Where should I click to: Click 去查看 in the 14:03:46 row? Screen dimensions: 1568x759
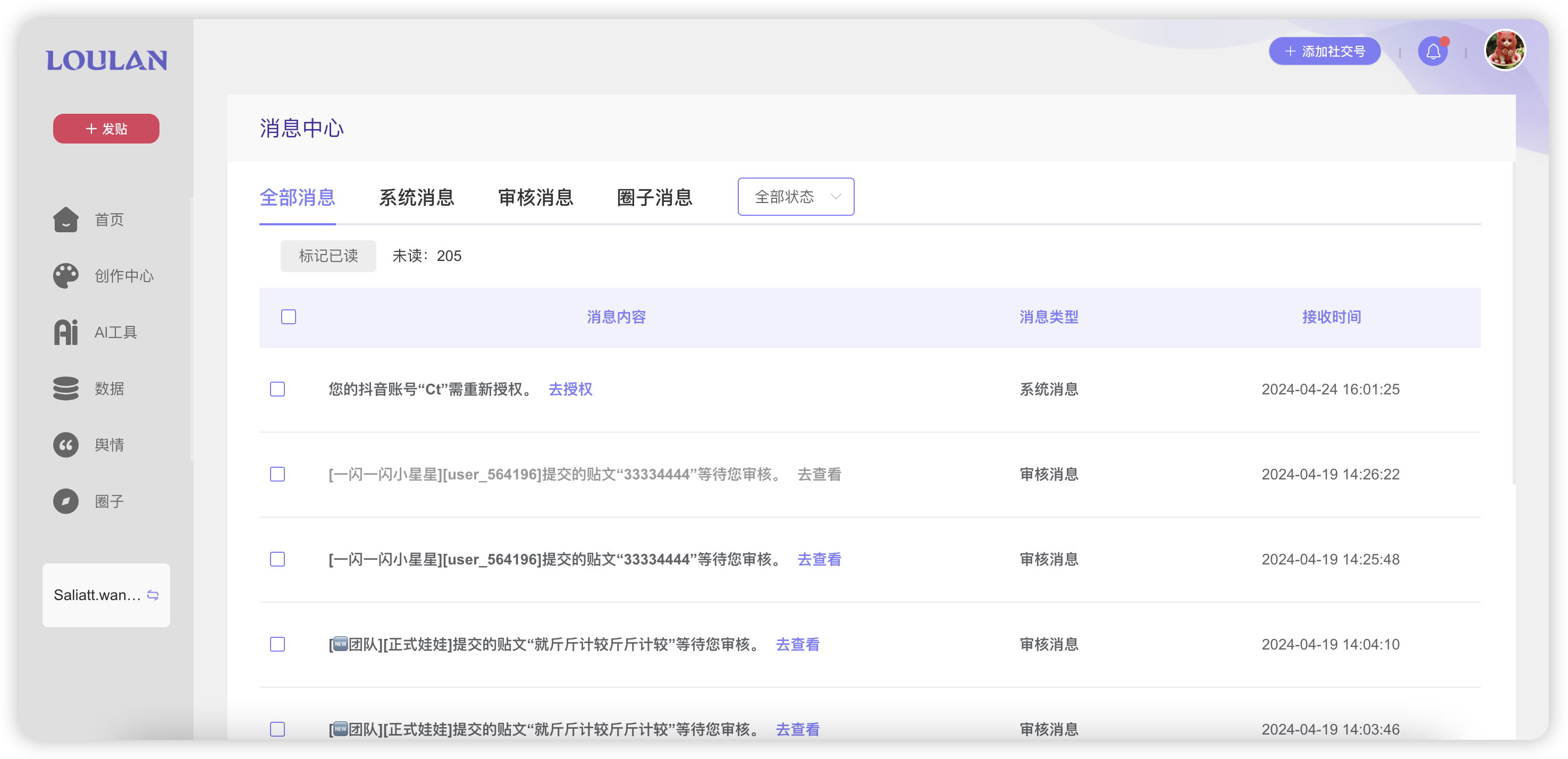[x=797, y=729]
